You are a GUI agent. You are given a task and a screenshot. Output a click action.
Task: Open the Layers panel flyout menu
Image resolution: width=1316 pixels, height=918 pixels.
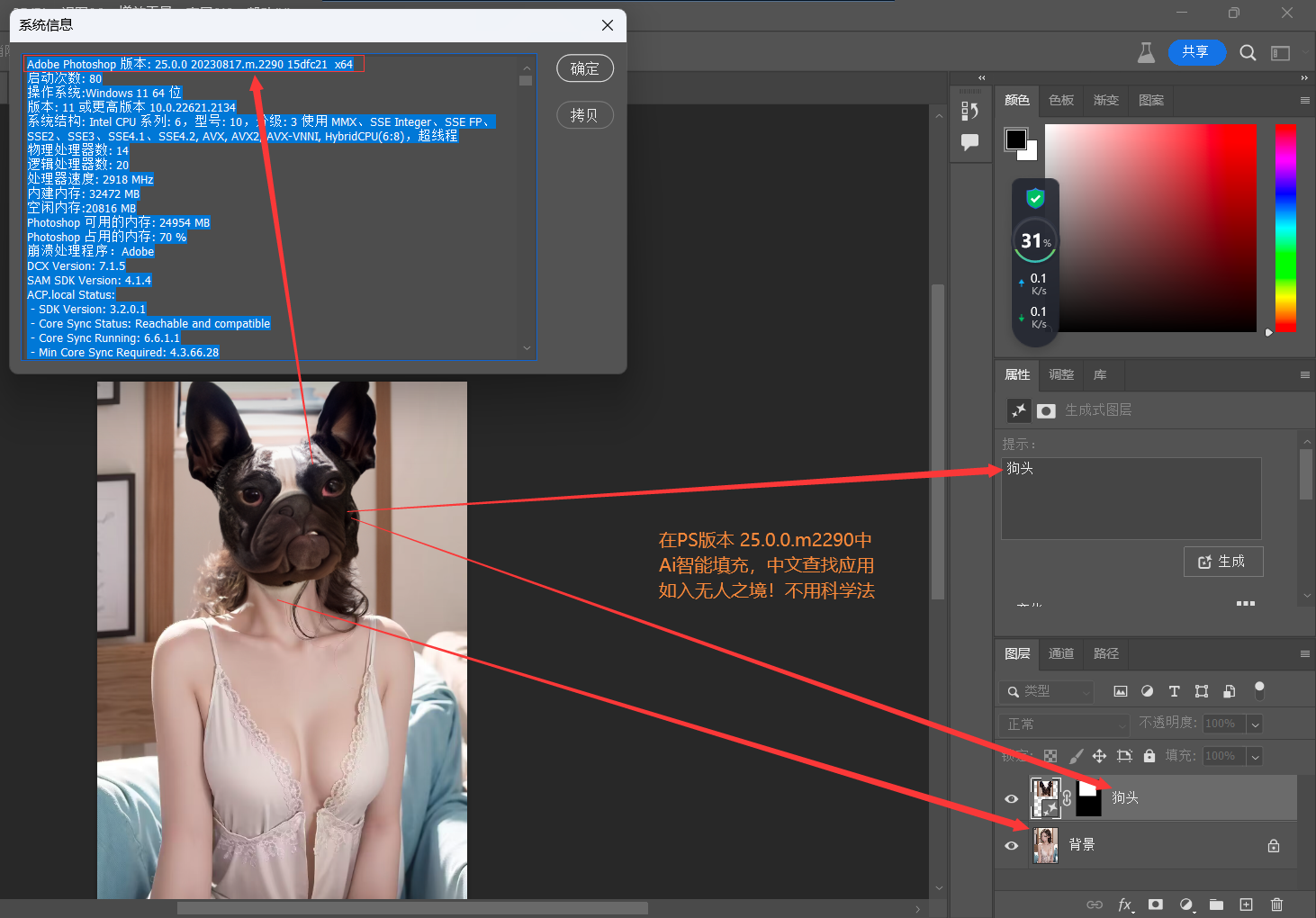(x=1305, y=654)
